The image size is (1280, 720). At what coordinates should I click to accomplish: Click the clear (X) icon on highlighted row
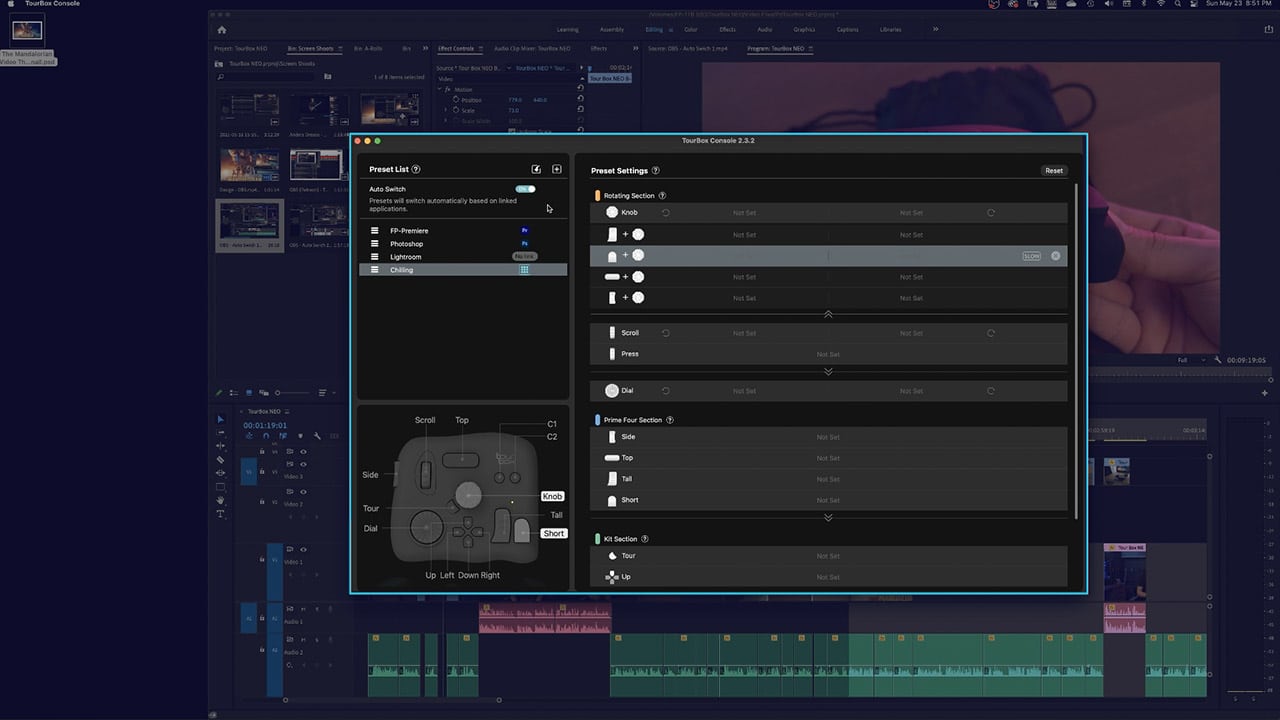click(1055, 256)
